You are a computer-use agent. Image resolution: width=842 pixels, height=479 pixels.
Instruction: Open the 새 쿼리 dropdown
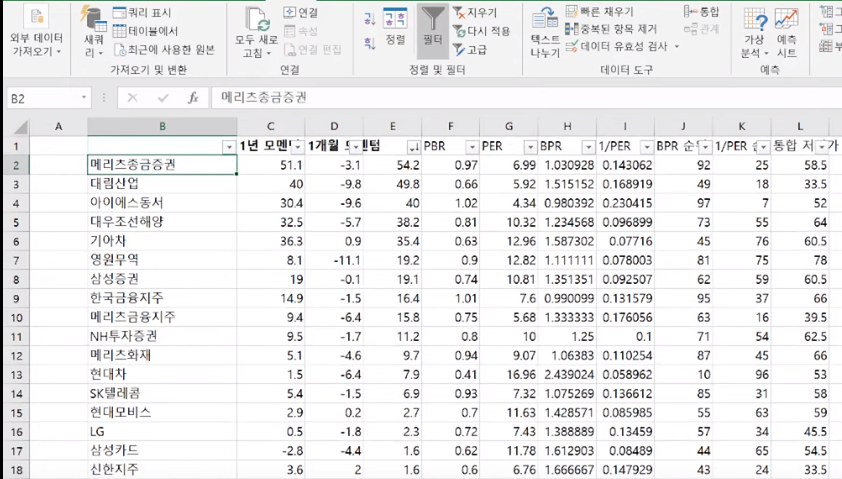click(x=94, y=32)
